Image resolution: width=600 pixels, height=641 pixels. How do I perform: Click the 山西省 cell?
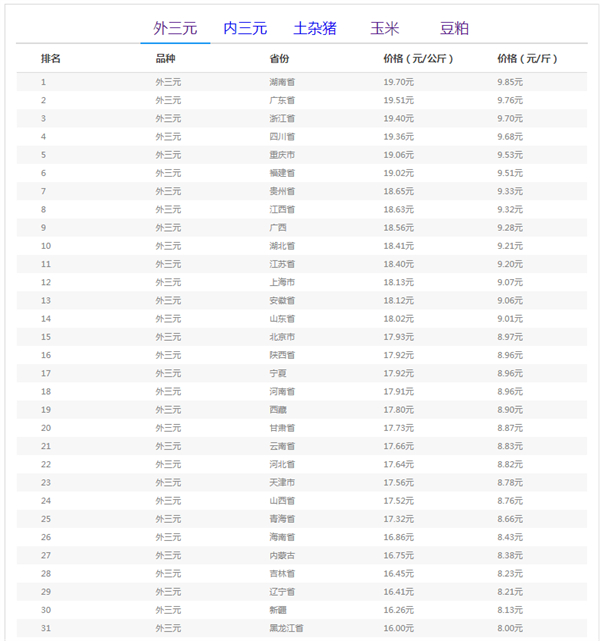tap(282, 501)
